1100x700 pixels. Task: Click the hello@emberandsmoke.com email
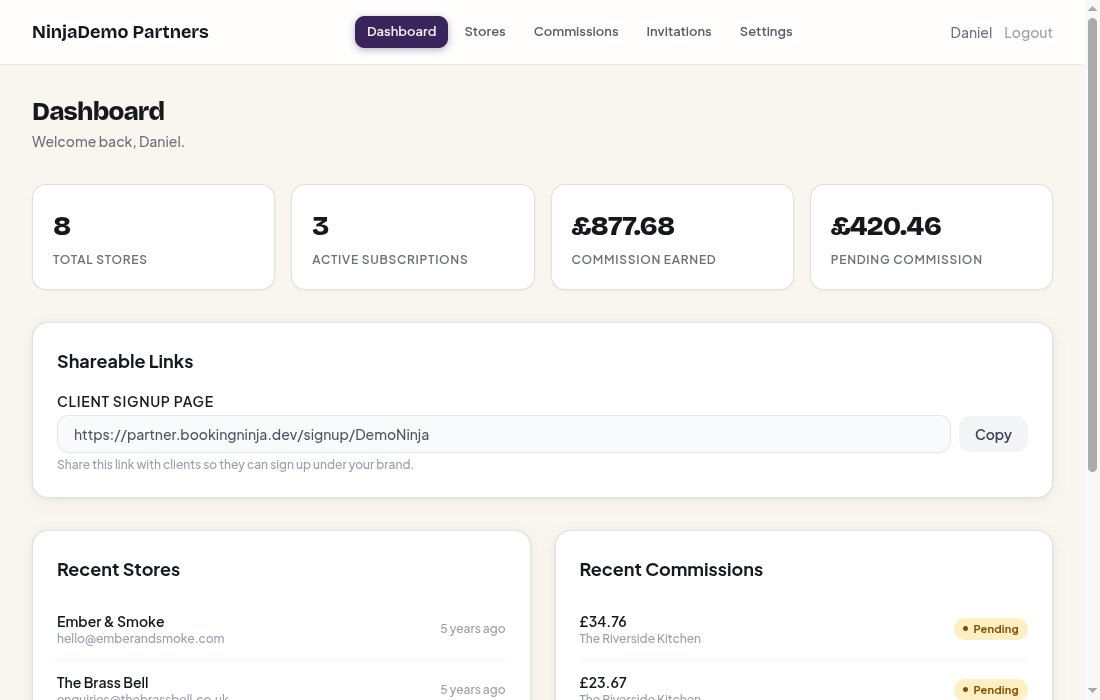(140, 638)
